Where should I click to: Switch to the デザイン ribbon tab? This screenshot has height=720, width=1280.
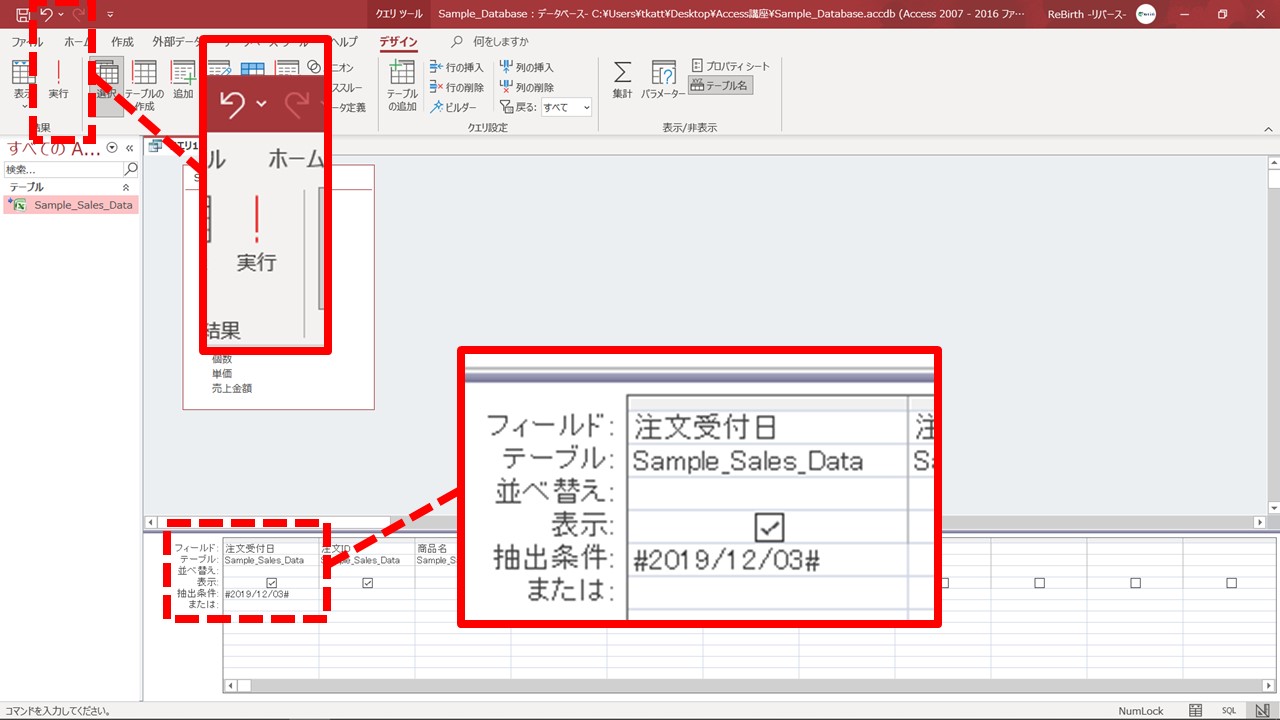[398, 42]
